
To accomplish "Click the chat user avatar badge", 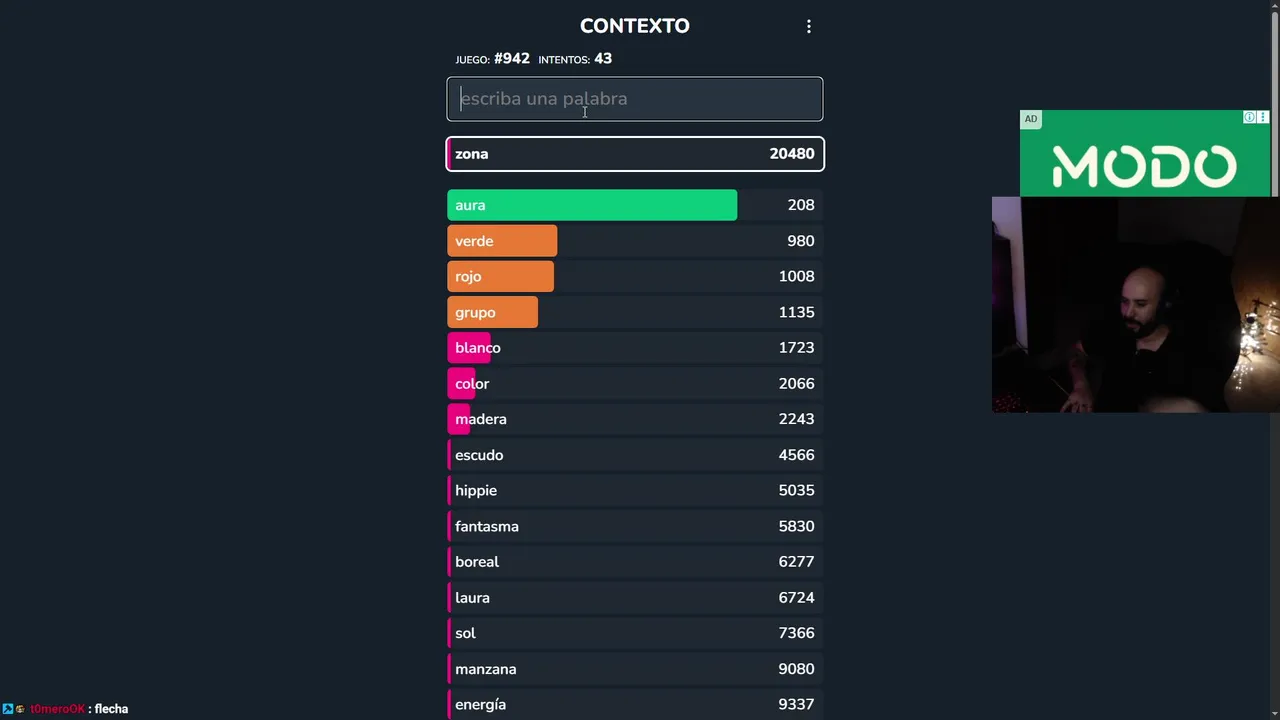I will click(x=20, y=709).
